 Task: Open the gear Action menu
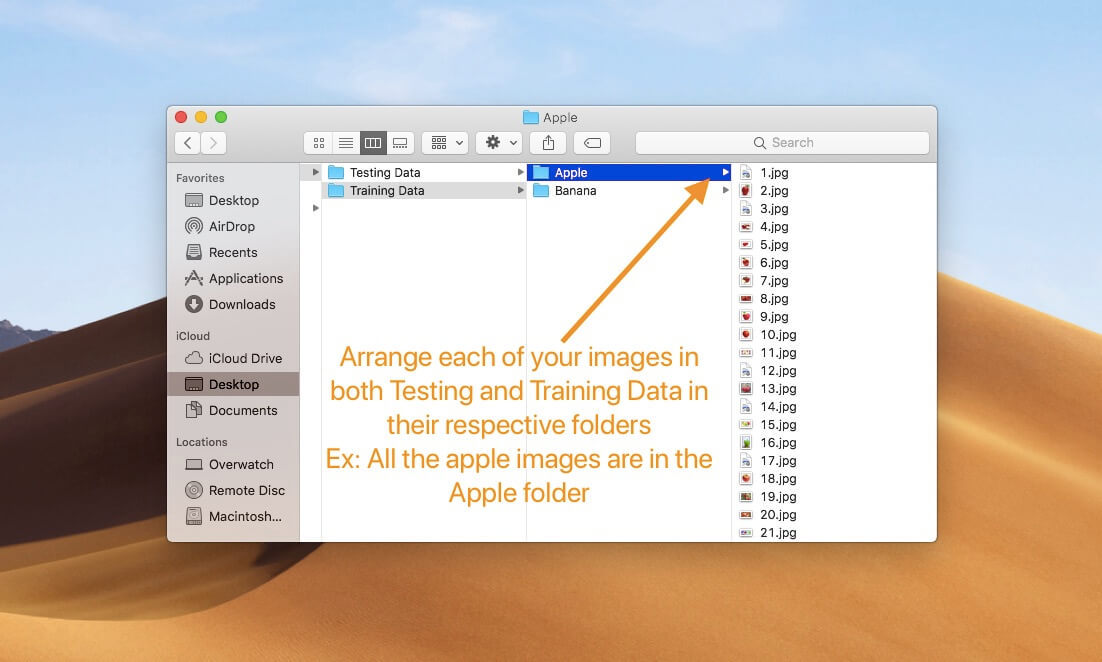coord(498,143)
